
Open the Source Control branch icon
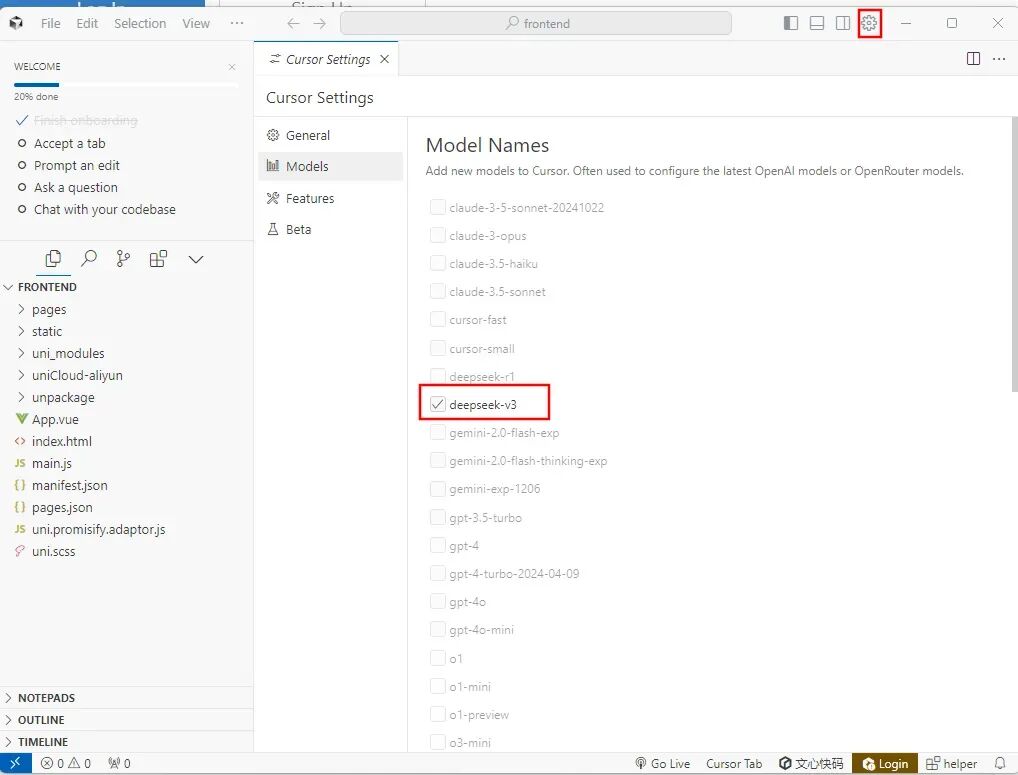pos(123,259)
